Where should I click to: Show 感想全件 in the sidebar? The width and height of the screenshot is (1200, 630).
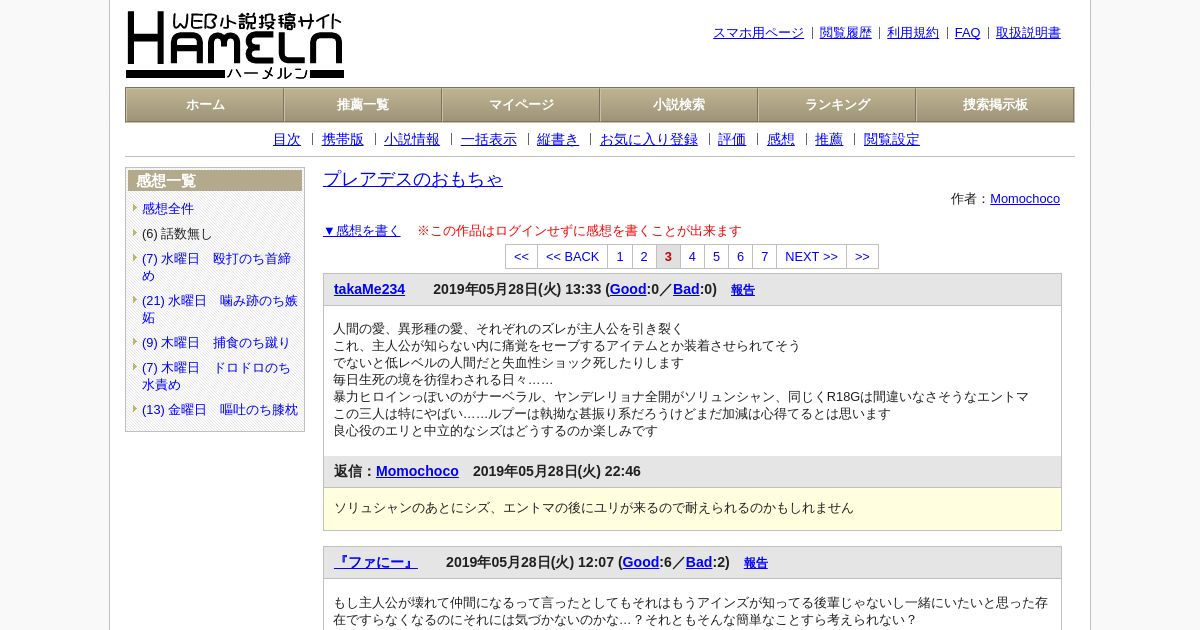tap(168, 209)
